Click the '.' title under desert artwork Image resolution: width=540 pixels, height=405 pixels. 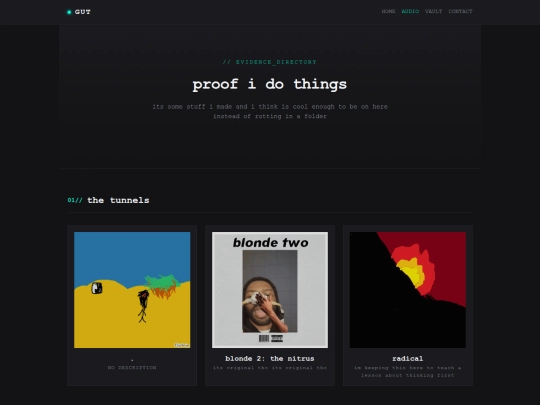coord(132,360)
